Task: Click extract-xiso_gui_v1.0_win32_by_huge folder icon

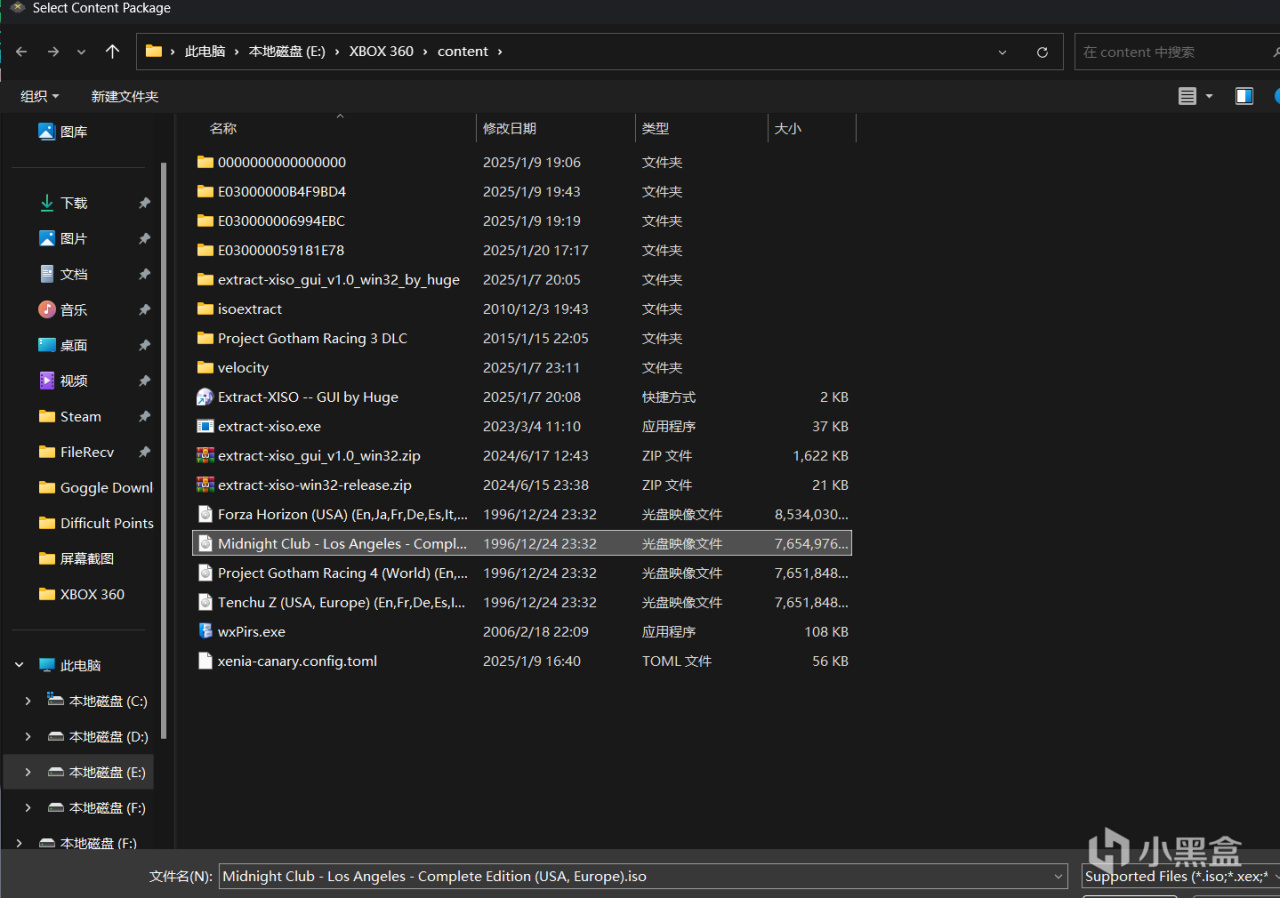Action: pyautogui.click(x=205, y=280)
